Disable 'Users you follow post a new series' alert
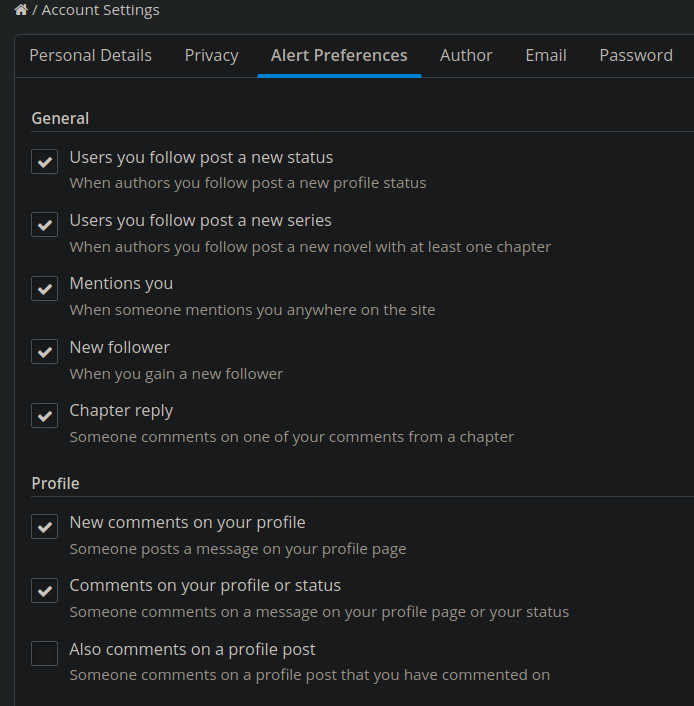 point(45,224)
